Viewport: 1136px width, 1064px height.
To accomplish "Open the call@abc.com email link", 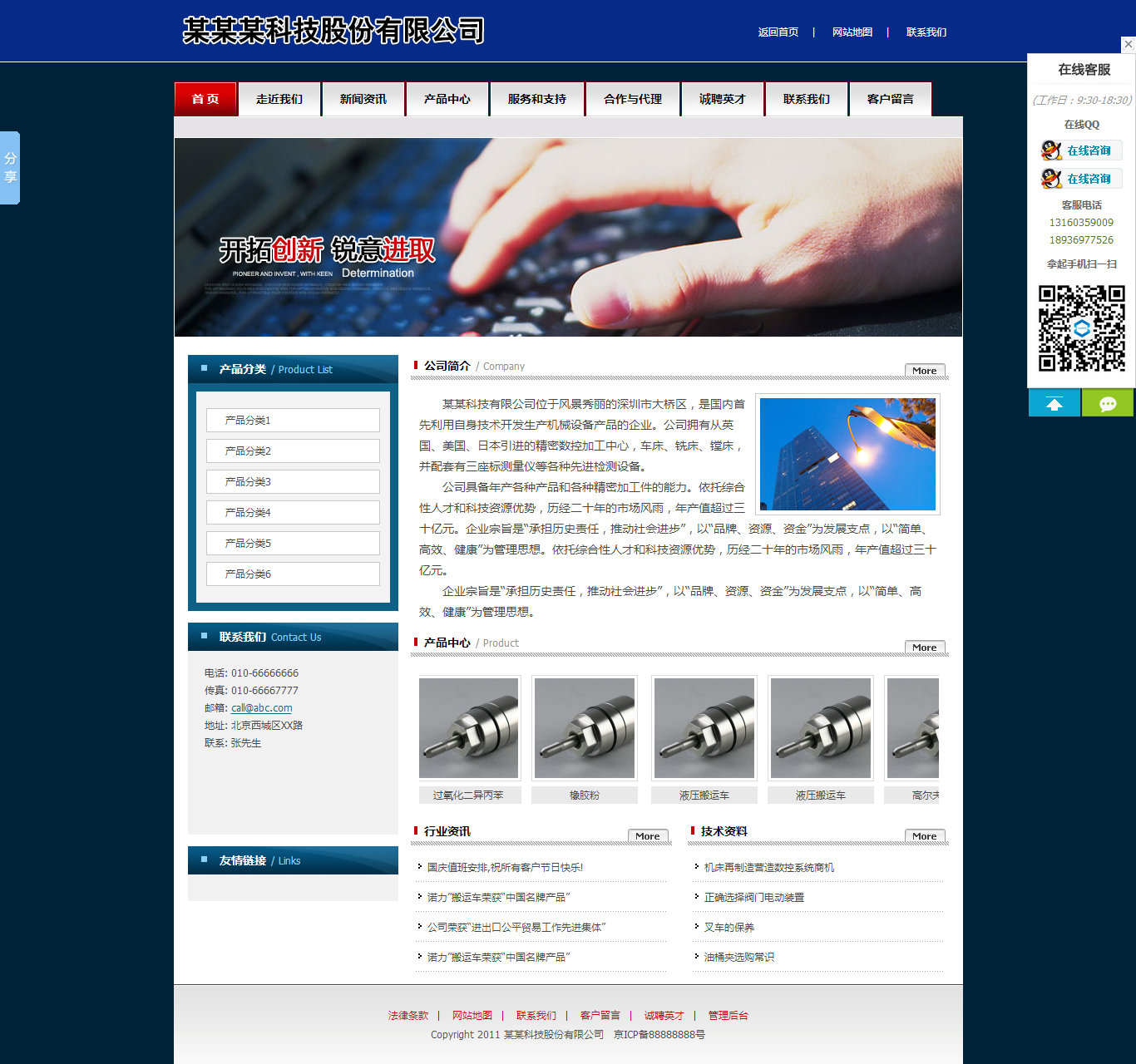I will click(261, 708).
